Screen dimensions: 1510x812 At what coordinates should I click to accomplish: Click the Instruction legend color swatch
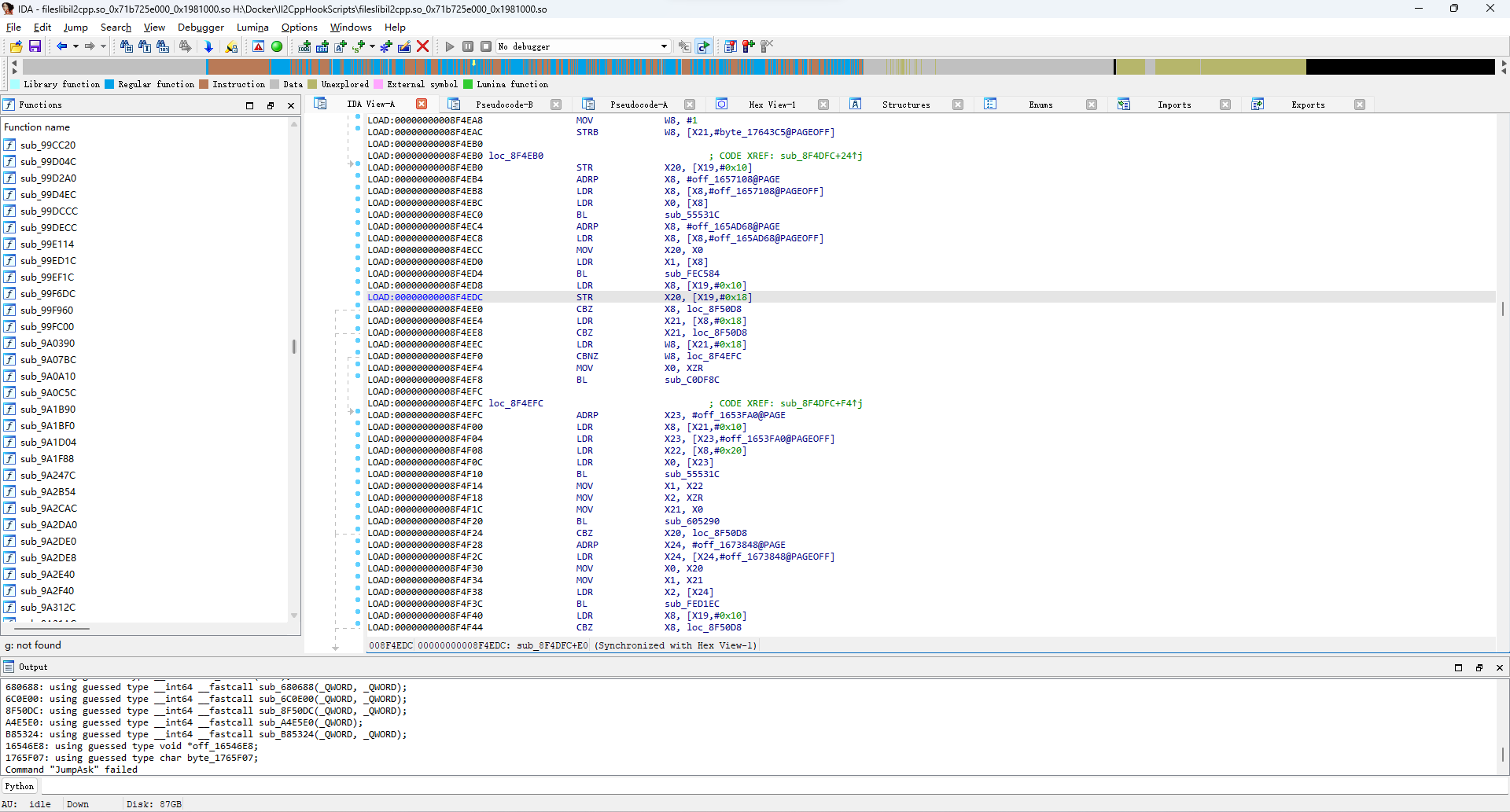click(204, 84)
